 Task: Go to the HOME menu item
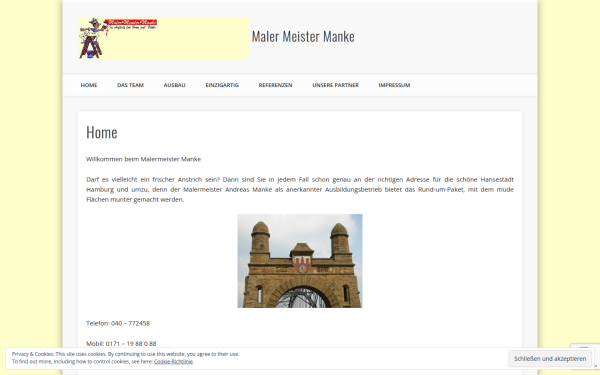[x=89, y=85]
